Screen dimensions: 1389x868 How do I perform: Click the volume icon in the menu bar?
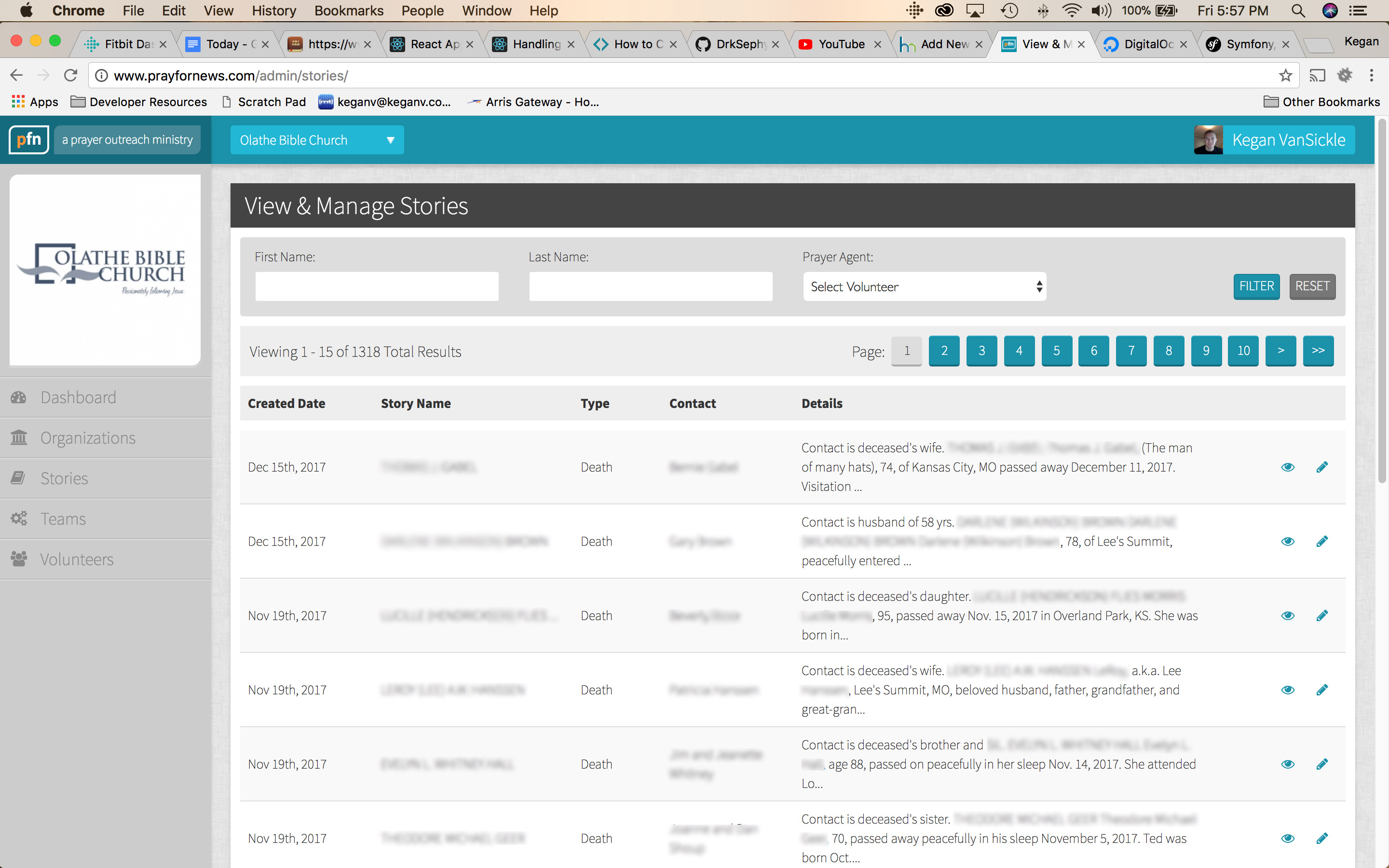click(x=1102, y=10)
